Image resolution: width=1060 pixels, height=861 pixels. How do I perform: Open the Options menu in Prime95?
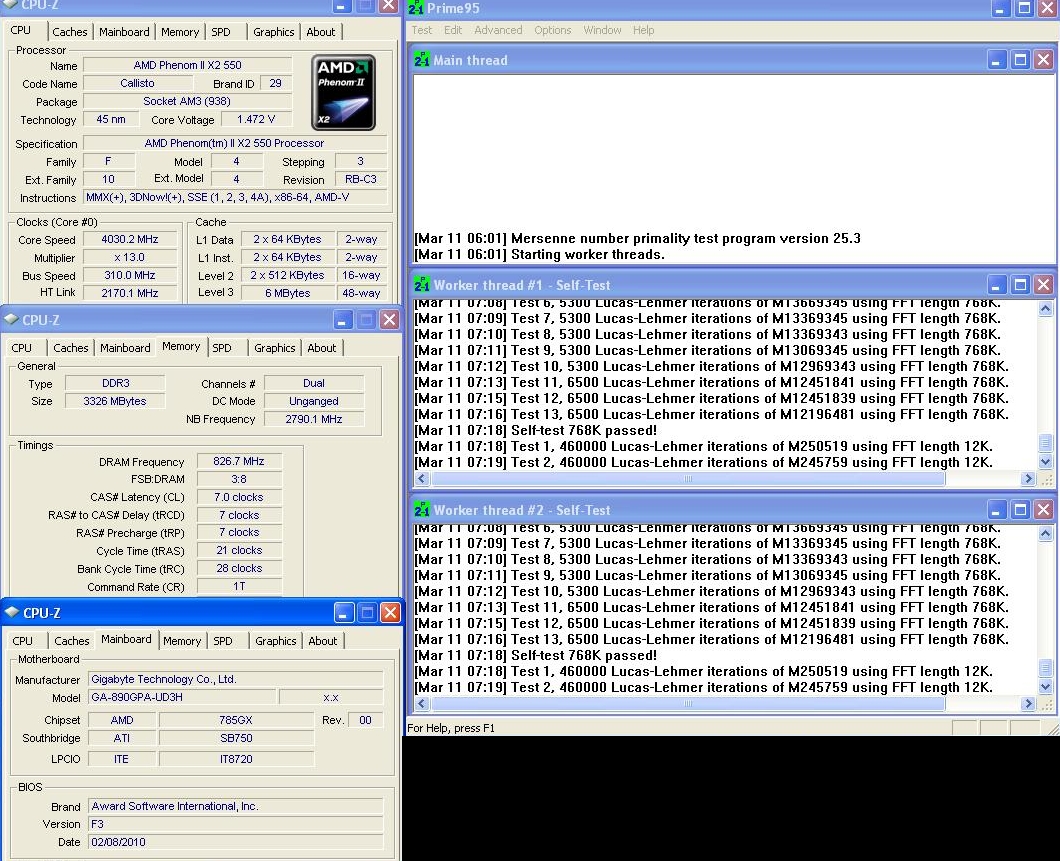(552, 30)
